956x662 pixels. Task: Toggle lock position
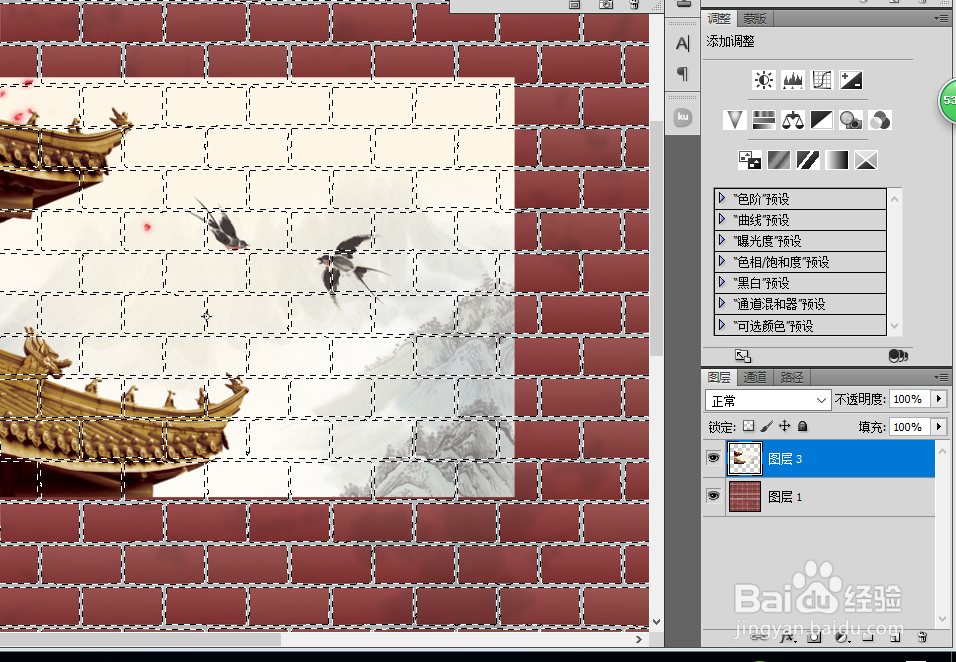pos(785,426)
